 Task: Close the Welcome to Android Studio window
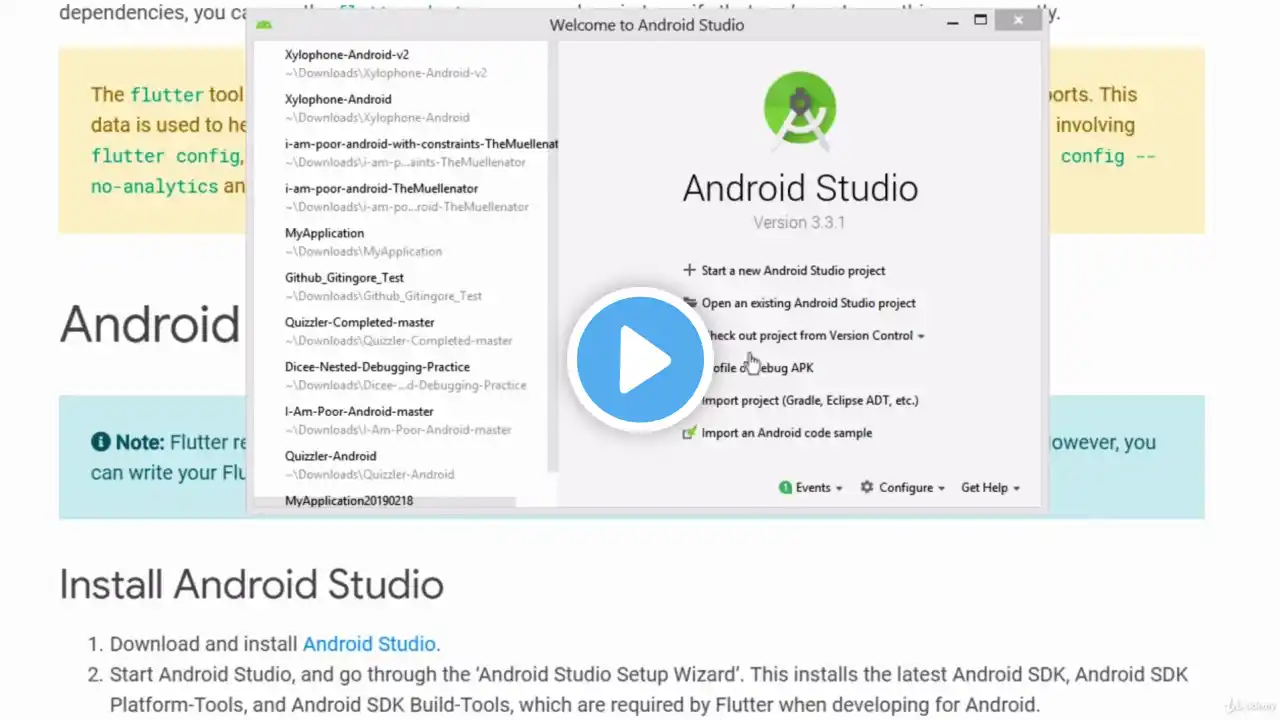(1018, 20)
